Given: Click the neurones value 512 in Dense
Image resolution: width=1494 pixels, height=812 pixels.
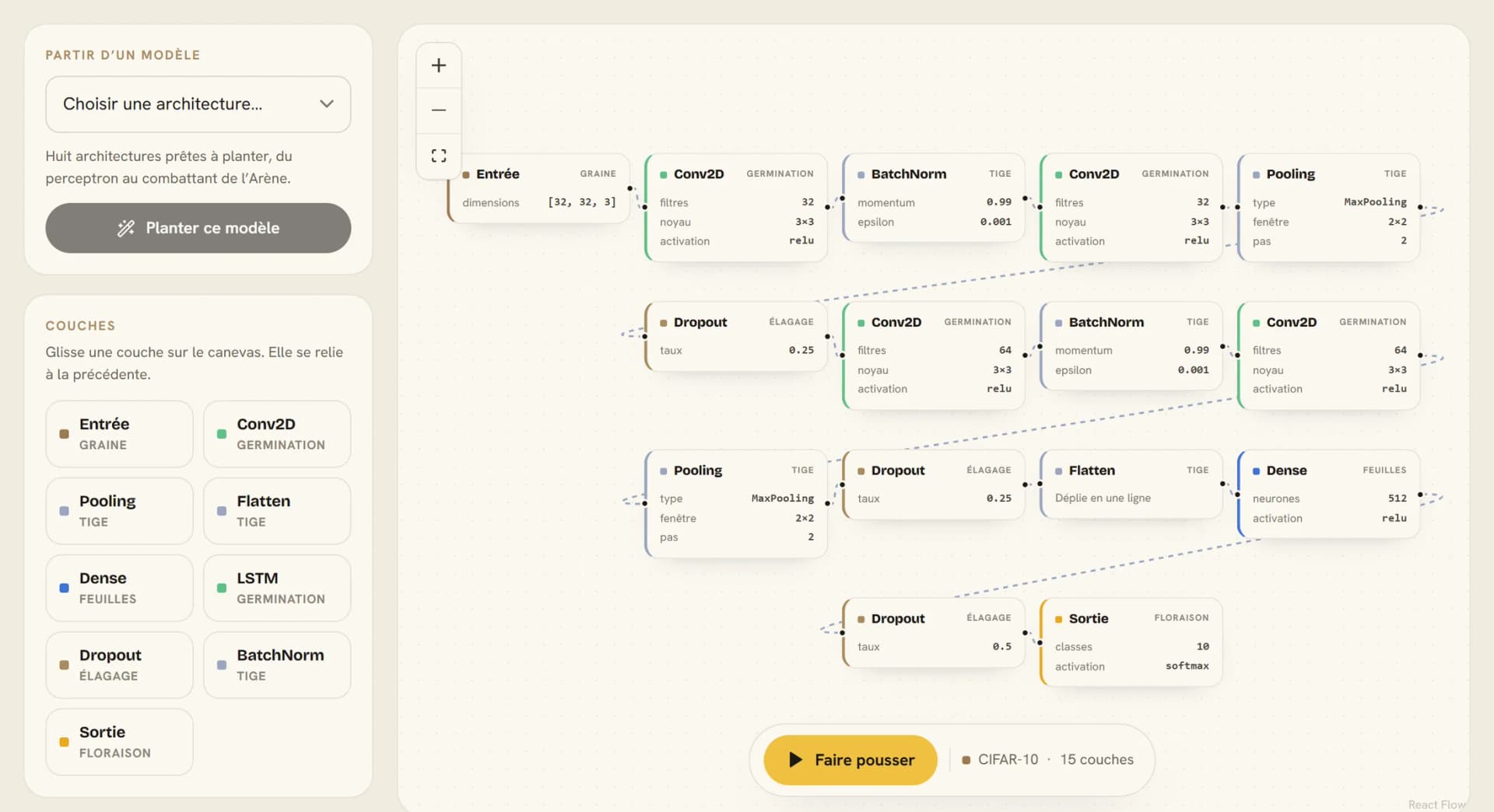Looking at the screenshot, I should (x=1398, y=499).
